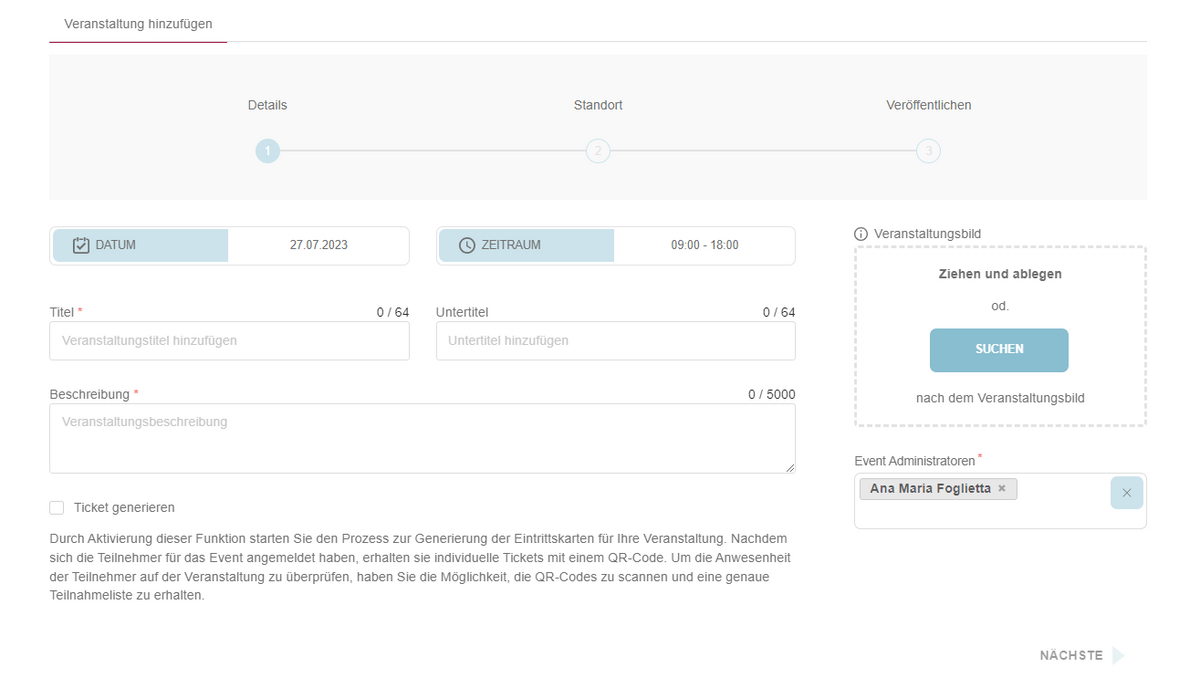Click the NÄCHSTE button
The image size is (1200, 688).
pos(1071,656)
